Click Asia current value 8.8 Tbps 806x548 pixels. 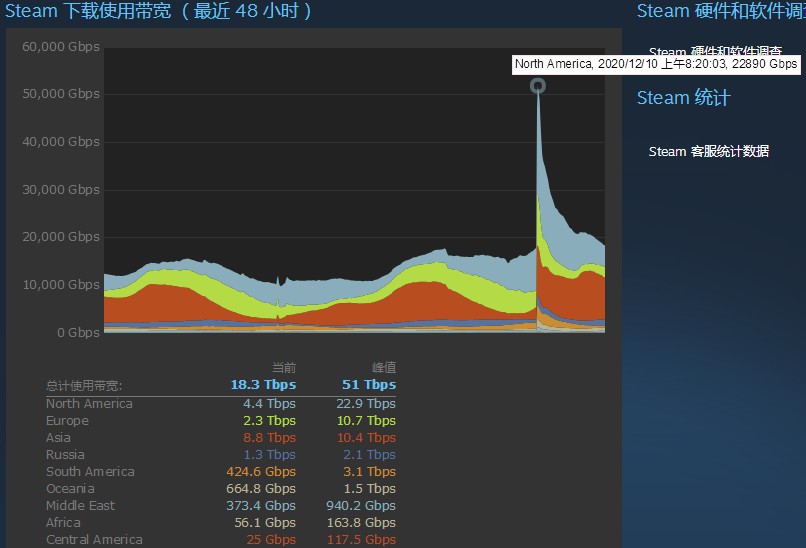(269, 437)
